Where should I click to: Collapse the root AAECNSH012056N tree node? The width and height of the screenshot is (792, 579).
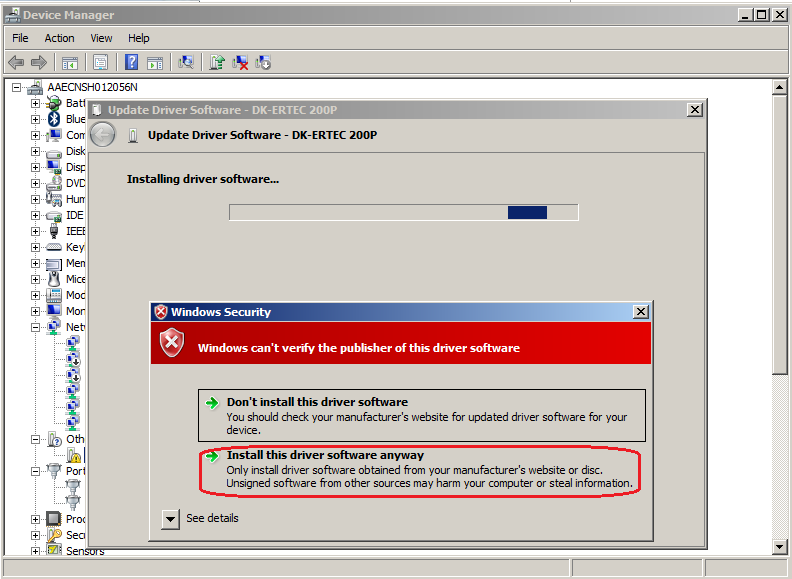(x=17, y=87)
